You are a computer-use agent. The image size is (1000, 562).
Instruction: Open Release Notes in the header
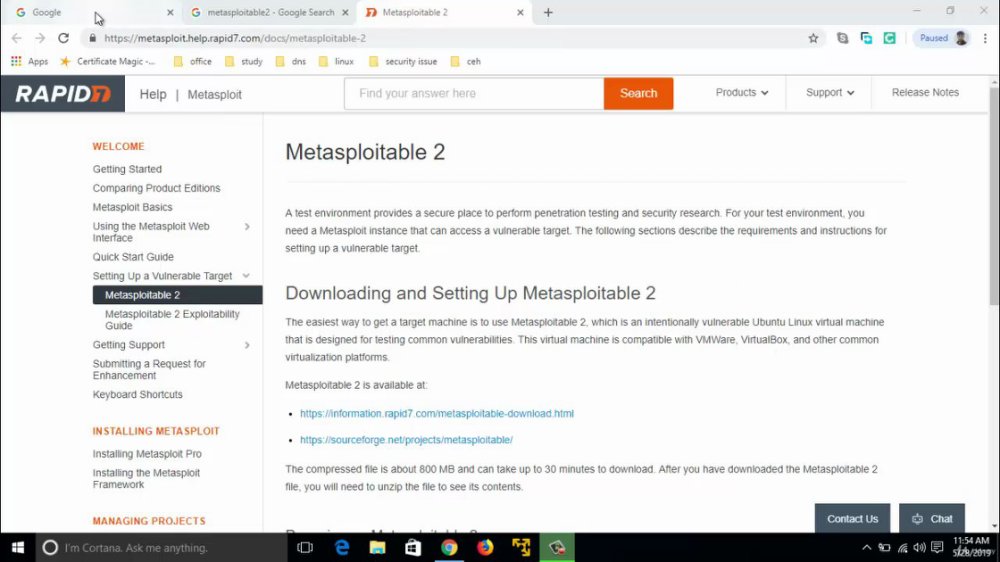click(x=925, y=92)
